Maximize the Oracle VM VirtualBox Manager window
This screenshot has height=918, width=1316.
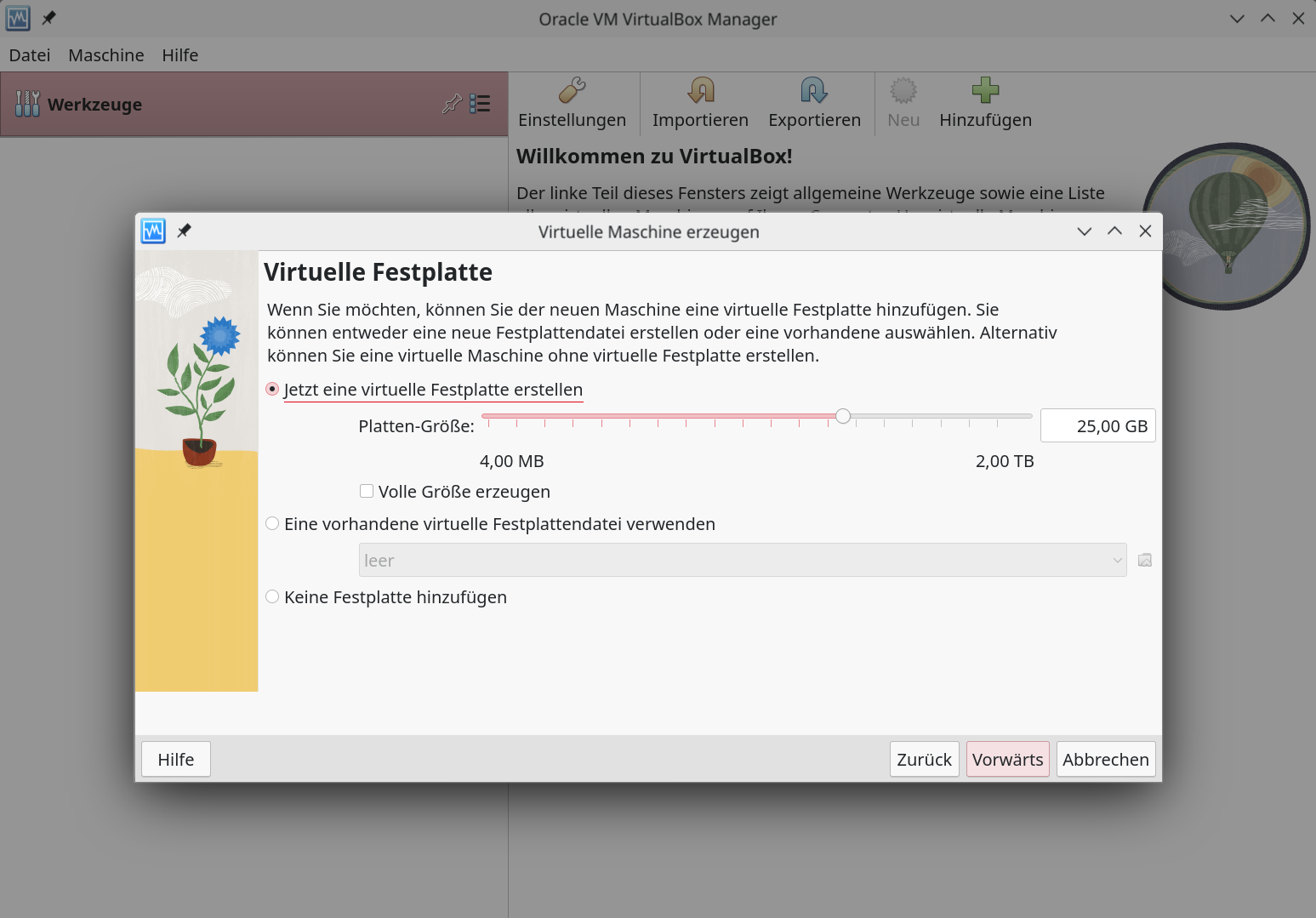[1268, 19]
